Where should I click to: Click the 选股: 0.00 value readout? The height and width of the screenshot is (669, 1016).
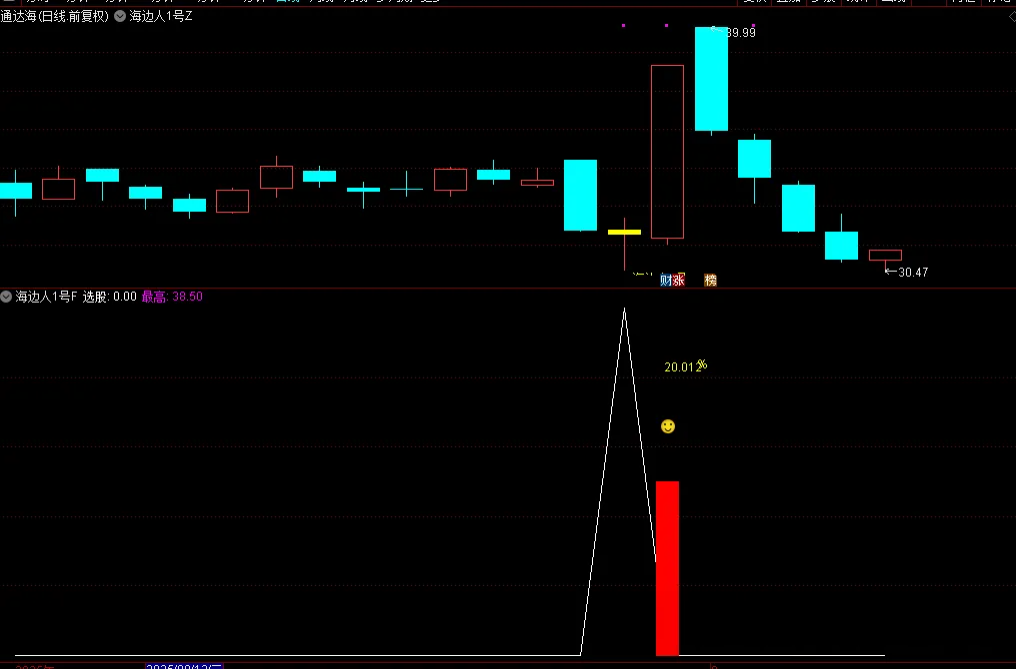pos(110,296)
